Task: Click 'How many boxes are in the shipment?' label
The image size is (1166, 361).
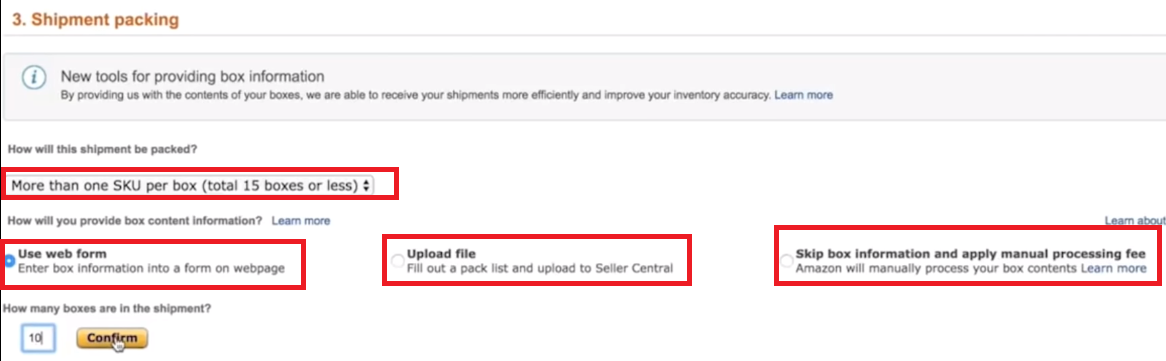Action: [108, 307]
